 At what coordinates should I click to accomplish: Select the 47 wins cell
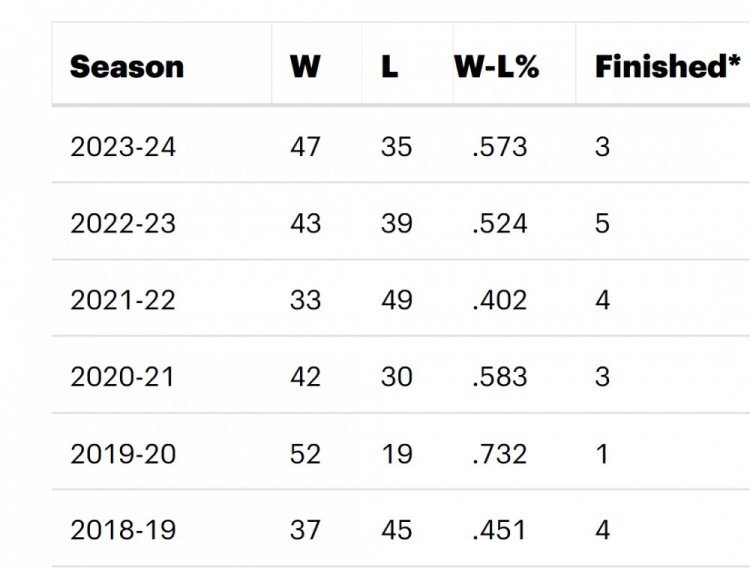tap(305, 147)
